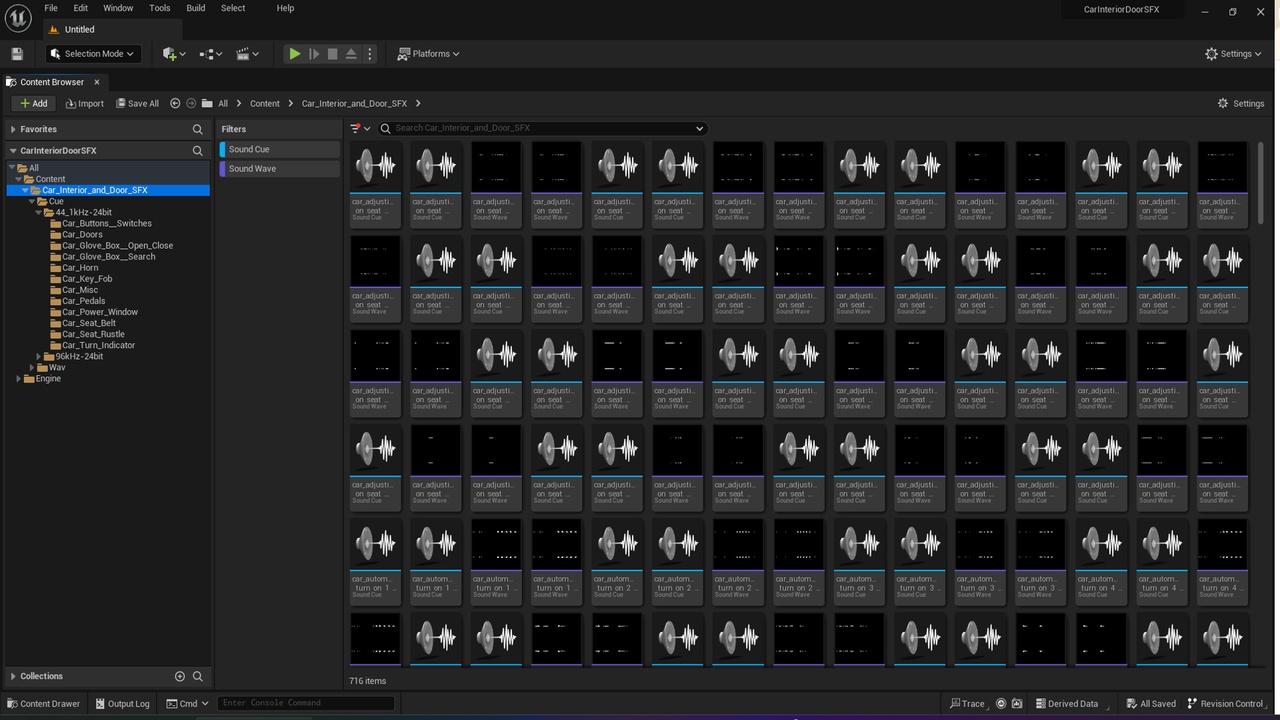Select the Content folder in the tree
The image size is (1280, 720).
tap(50, 179)
